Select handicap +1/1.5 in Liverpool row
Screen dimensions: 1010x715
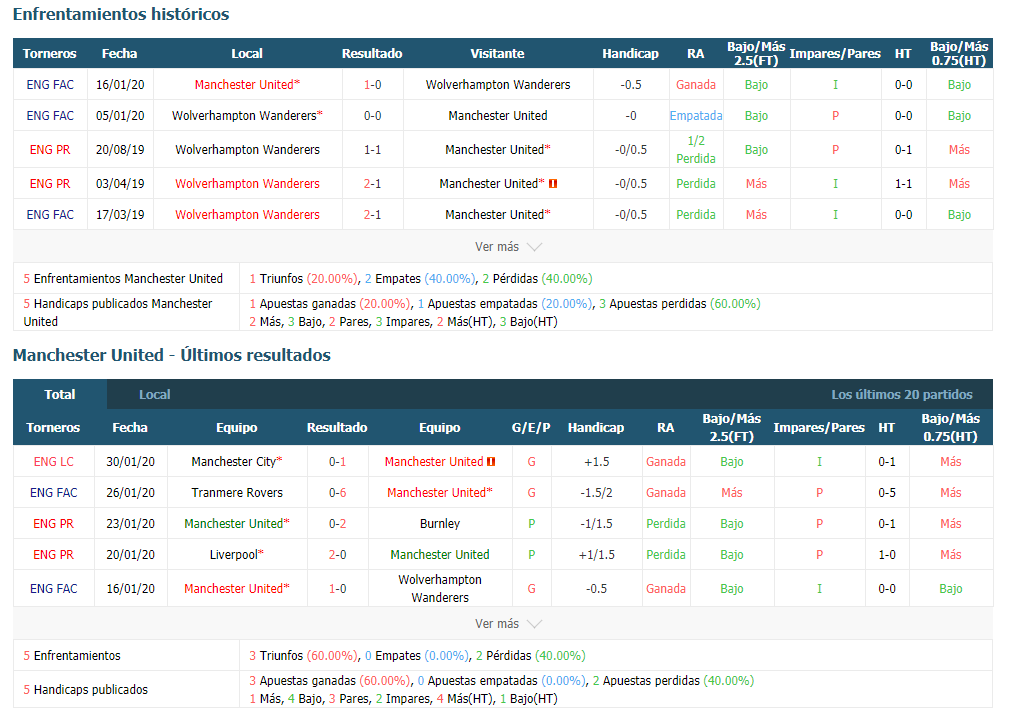[x=596, y=554]
